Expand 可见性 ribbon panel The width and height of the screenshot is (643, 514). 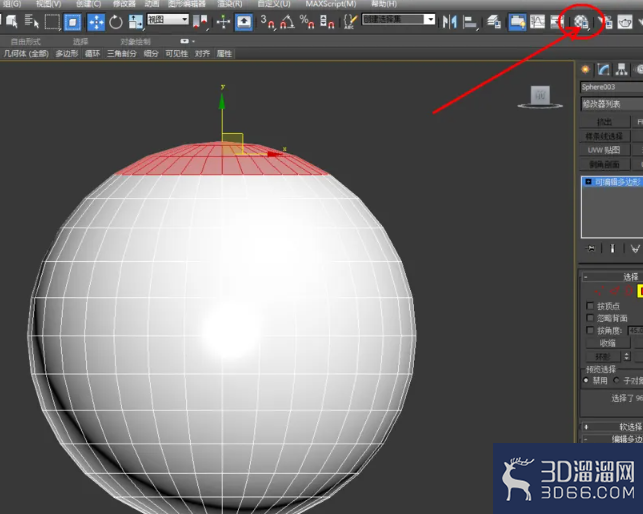coord(177,53)
